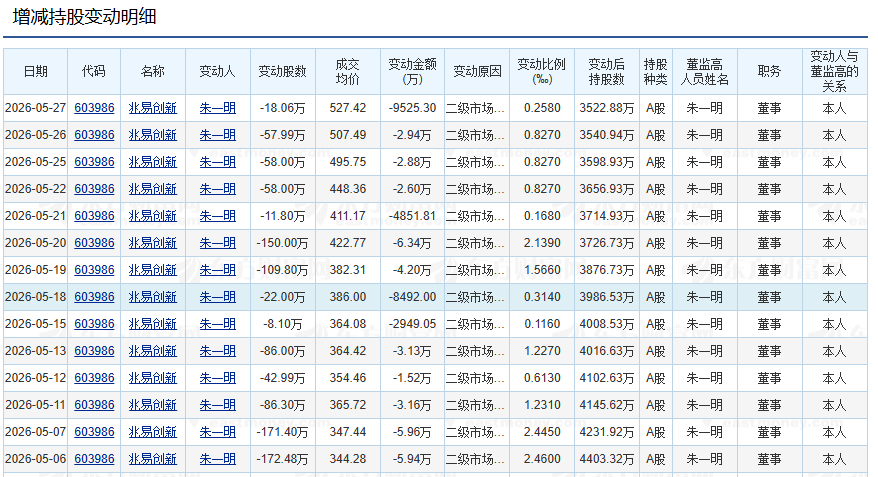Click the 日期 column header
878x477 pixels.
coord(36,72)
